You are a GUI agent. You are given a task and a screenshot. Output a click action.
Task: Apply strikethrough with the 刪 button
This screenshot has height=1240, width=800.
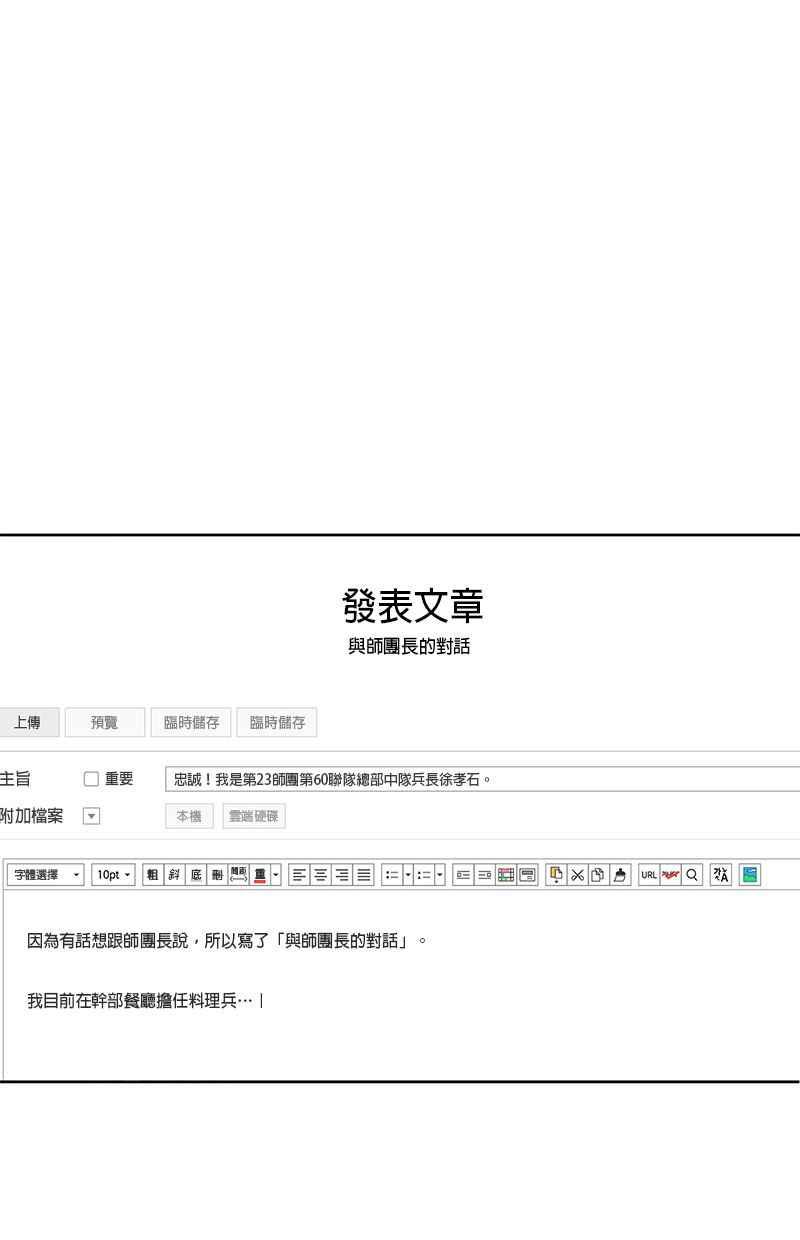pyautogui.click(x=217, y=875)
